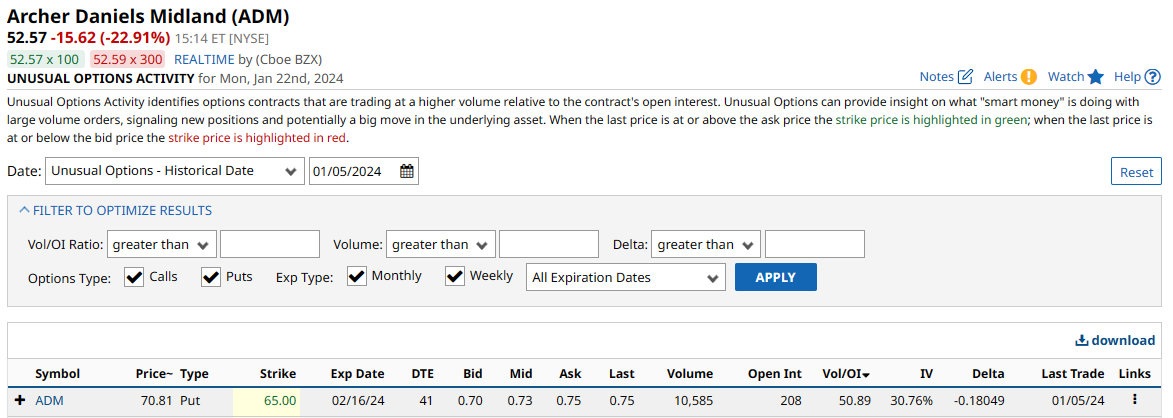The image size is (1173, 418).
Task: Open the Notes edit icon
Action: coord(965,77)
